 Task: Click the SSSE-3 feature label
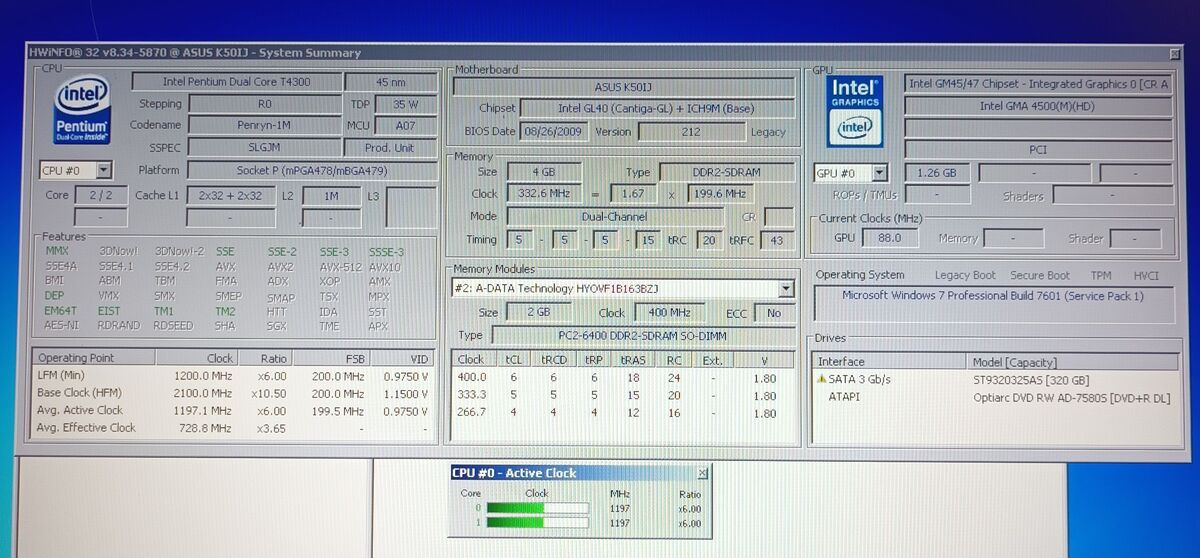pyautogui.click(x=386, y=252)
